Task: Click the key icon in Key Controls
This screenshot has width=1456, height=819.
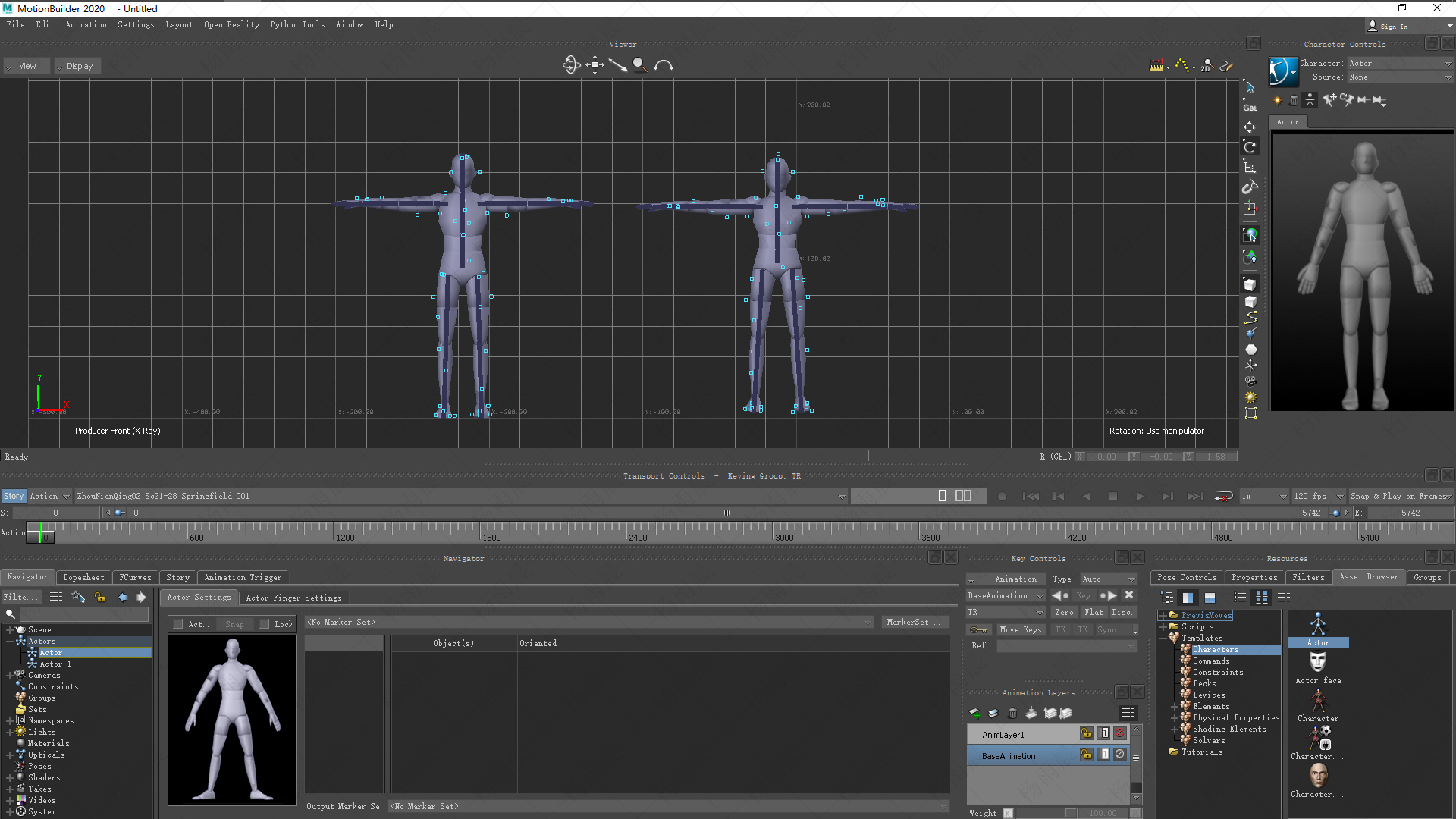Action: [x=978, y=630]
